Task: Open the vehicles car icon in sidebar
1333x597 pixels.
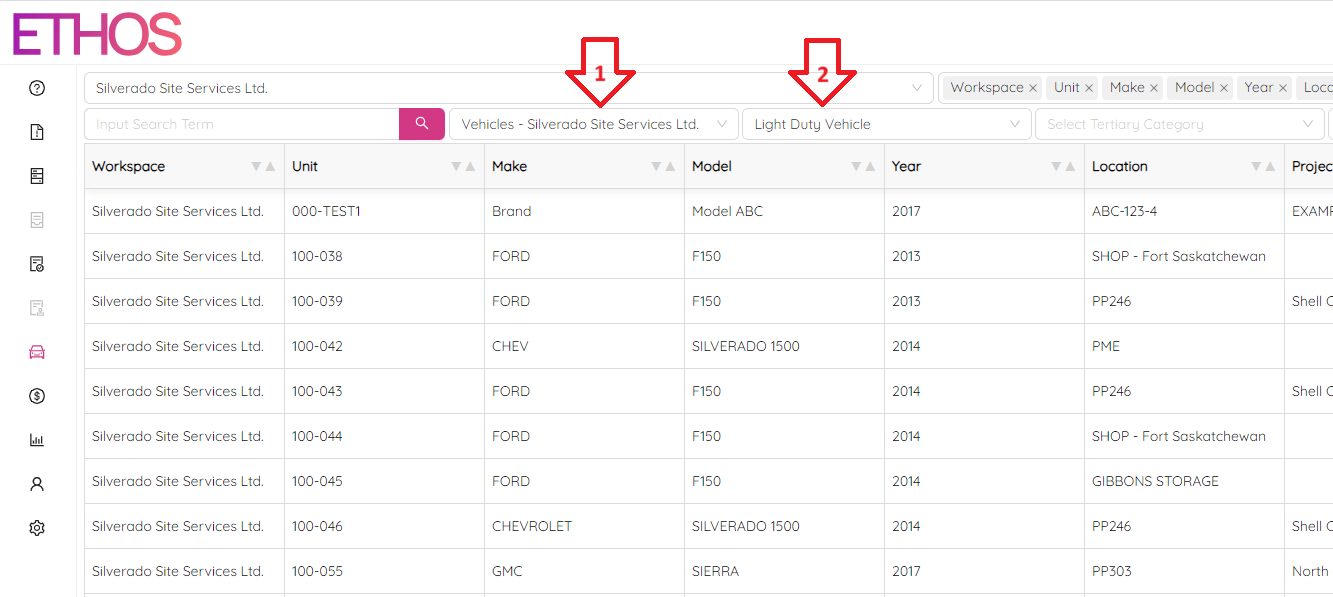Action: 37,352
